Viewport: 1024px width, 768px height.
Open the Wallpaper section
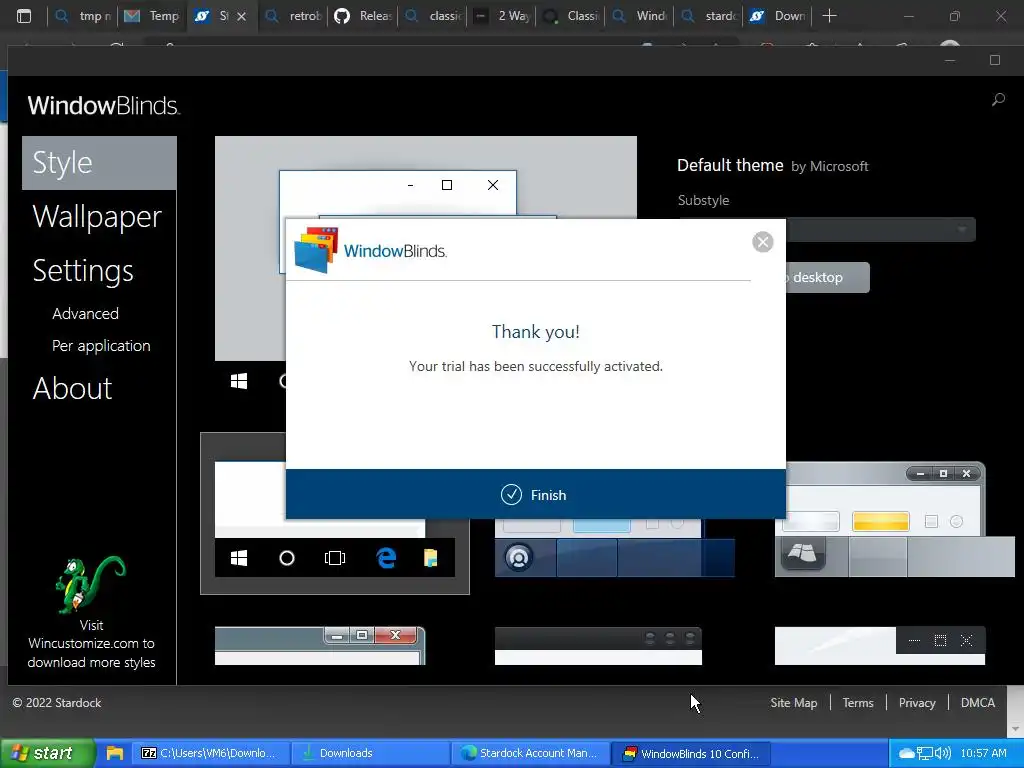97,216
